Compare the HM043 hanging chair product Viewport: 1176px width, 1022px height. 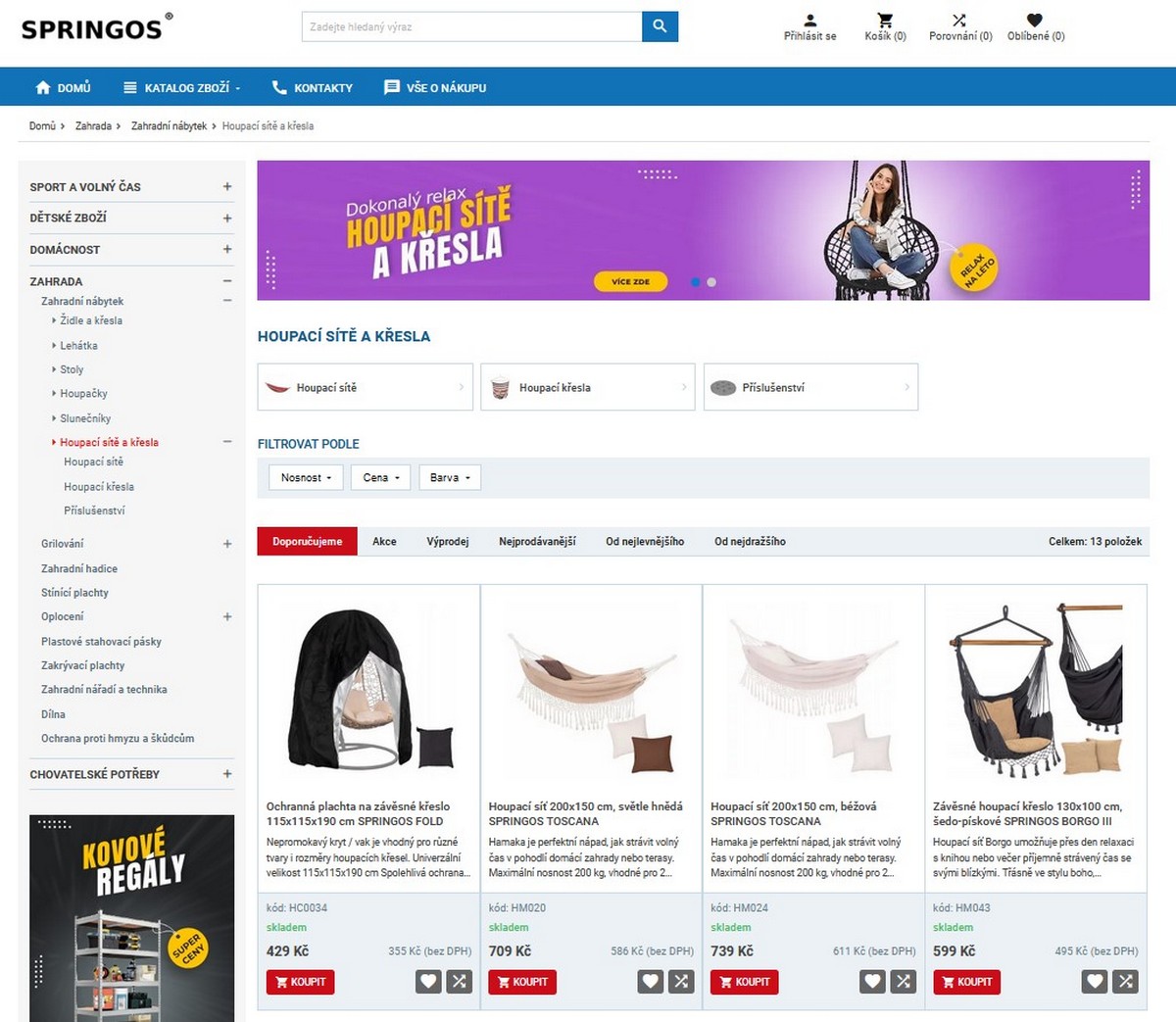click(x=1125, y=981)
